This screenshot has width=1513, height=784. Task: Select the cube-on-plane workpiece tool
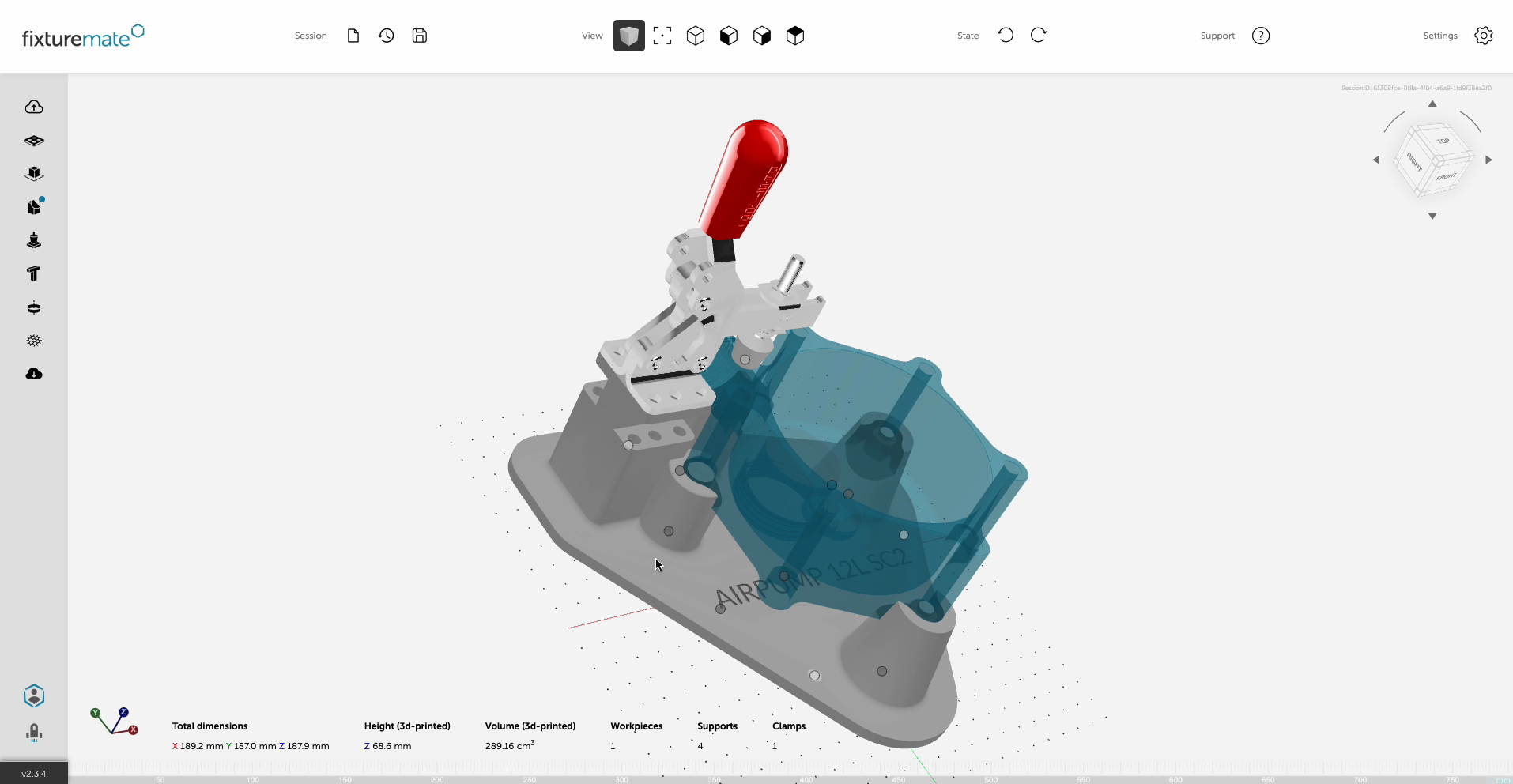coord(34,174)
